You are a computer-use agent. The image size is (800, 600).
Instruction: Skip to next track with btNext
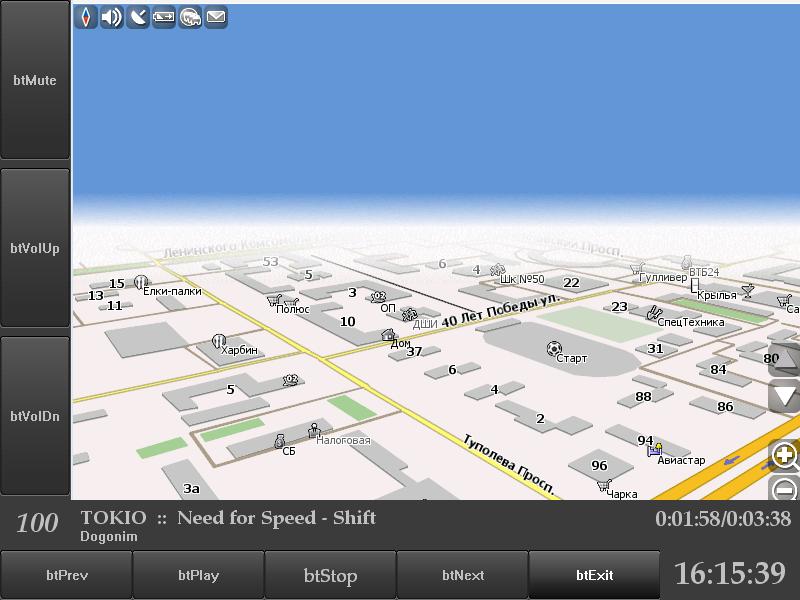tap(462, 575)
